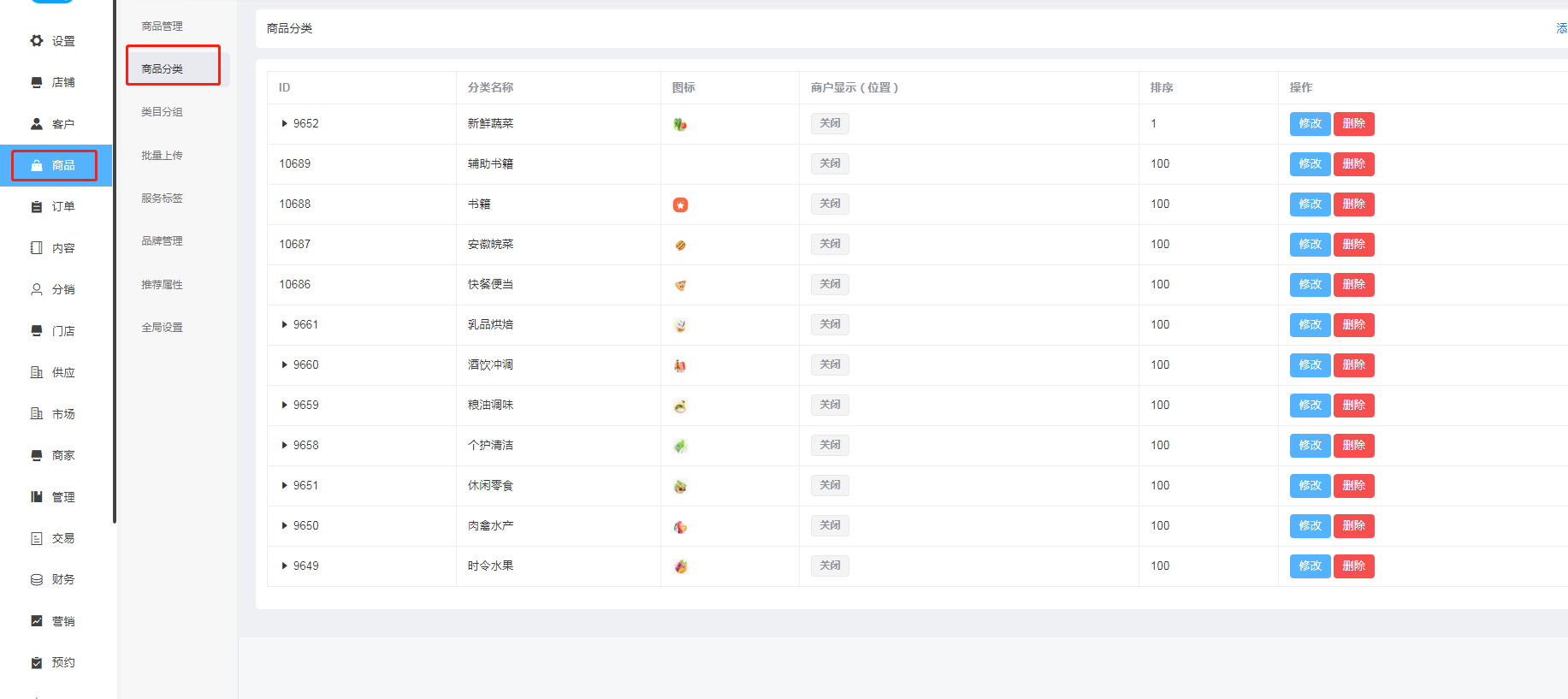The image size is (1568, 699).
Task: Open 服务标签 submenu item
Action: [162, 198]
